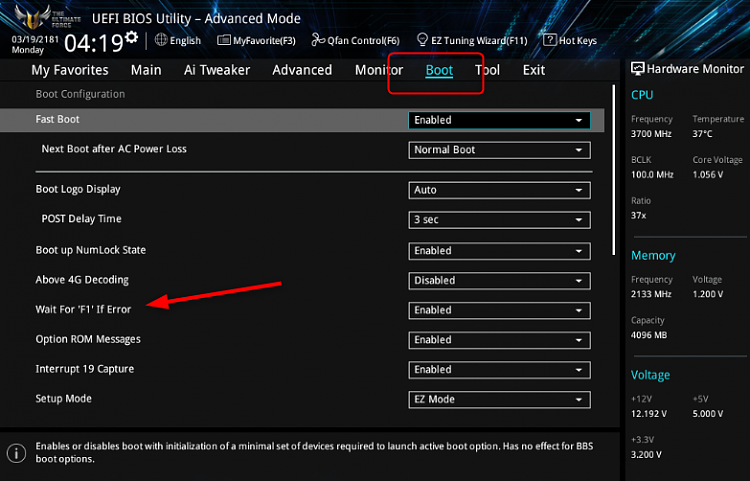Open the Tool tab
This screenshot has width=750, height=481.
(x=487, y=70)
